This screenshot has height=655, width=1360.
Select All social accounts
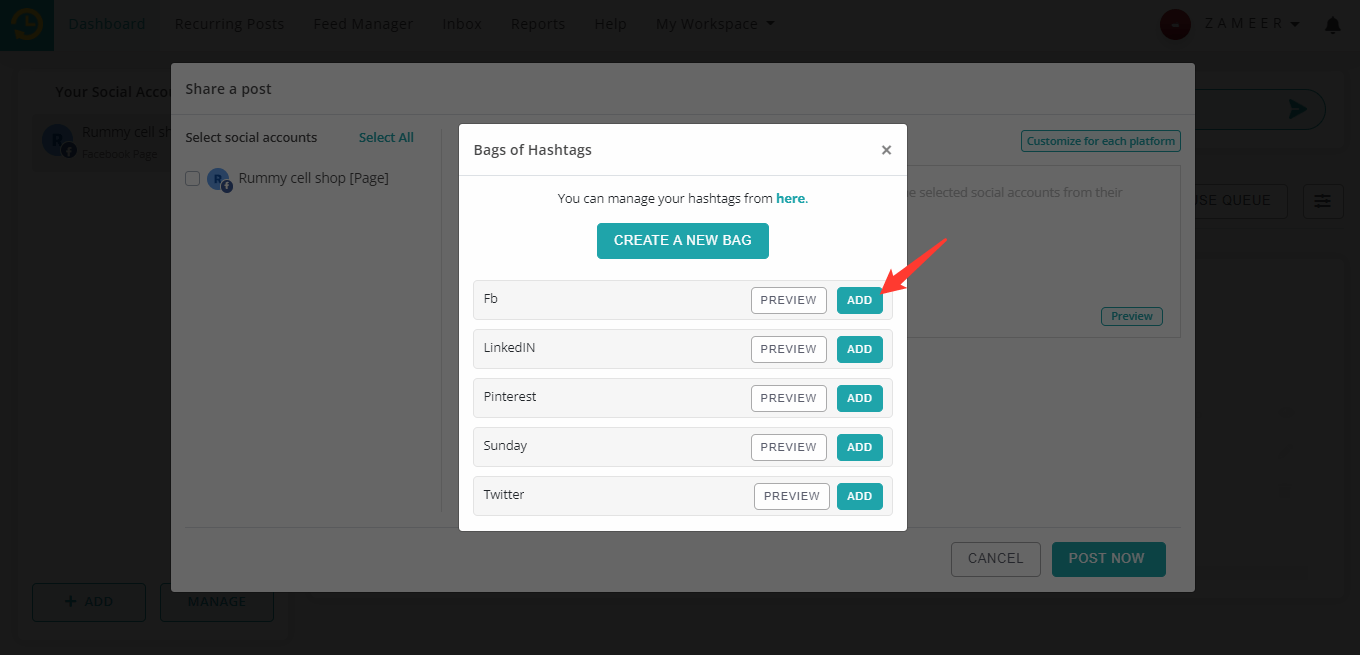pyautogui.click(x=386, y=137)
